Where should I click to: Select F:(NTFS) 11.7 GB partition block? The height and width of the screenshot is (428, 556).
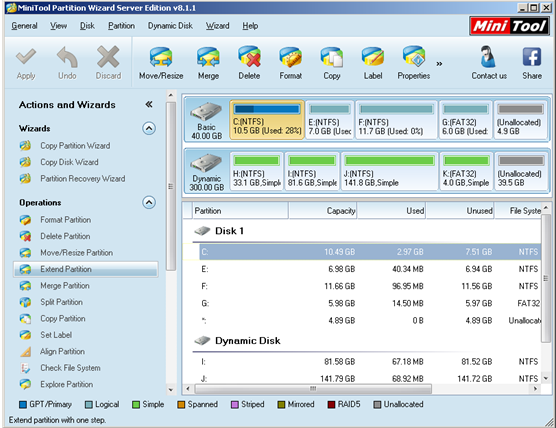(396, 120)
